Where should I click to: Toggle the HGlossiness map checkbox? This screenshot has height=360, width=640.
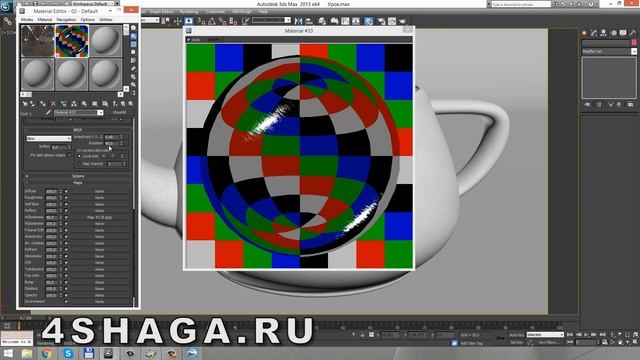tap(66, 217)
